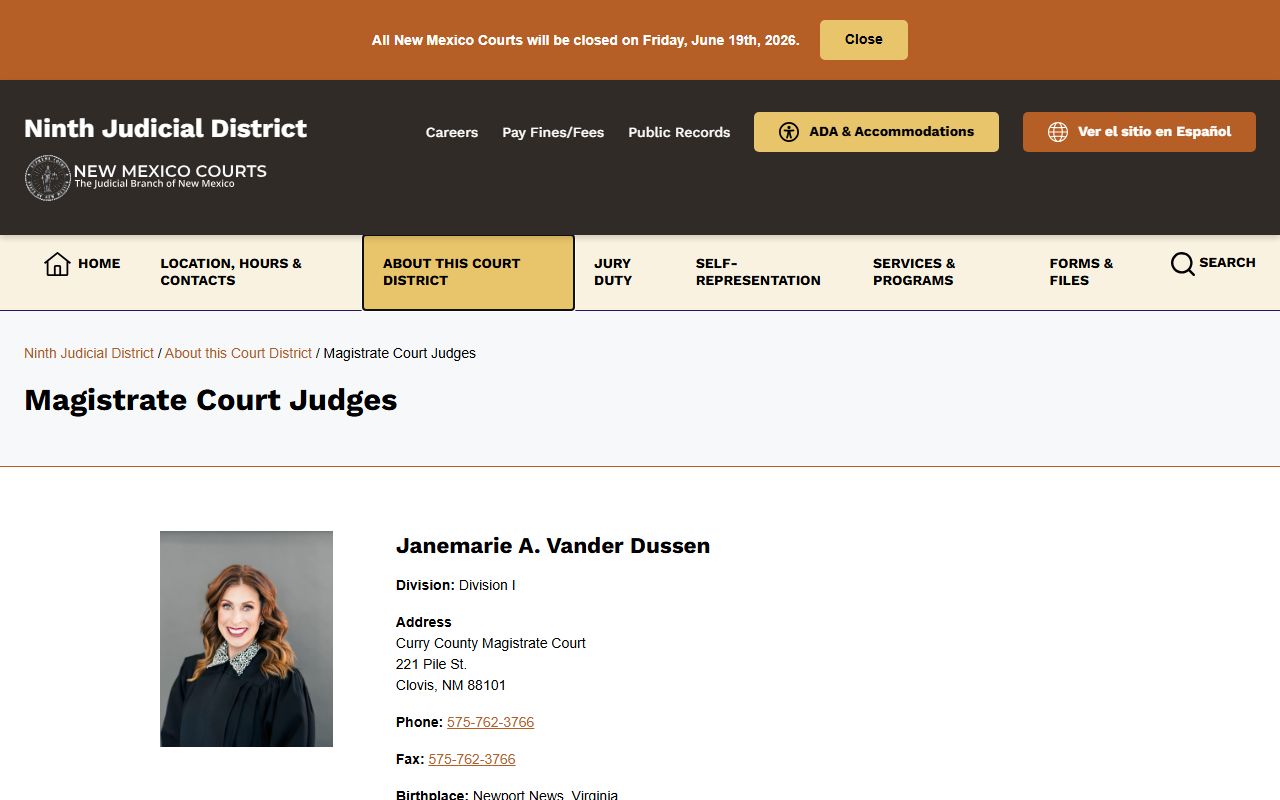Click the globe language icon

[1058, 132]
